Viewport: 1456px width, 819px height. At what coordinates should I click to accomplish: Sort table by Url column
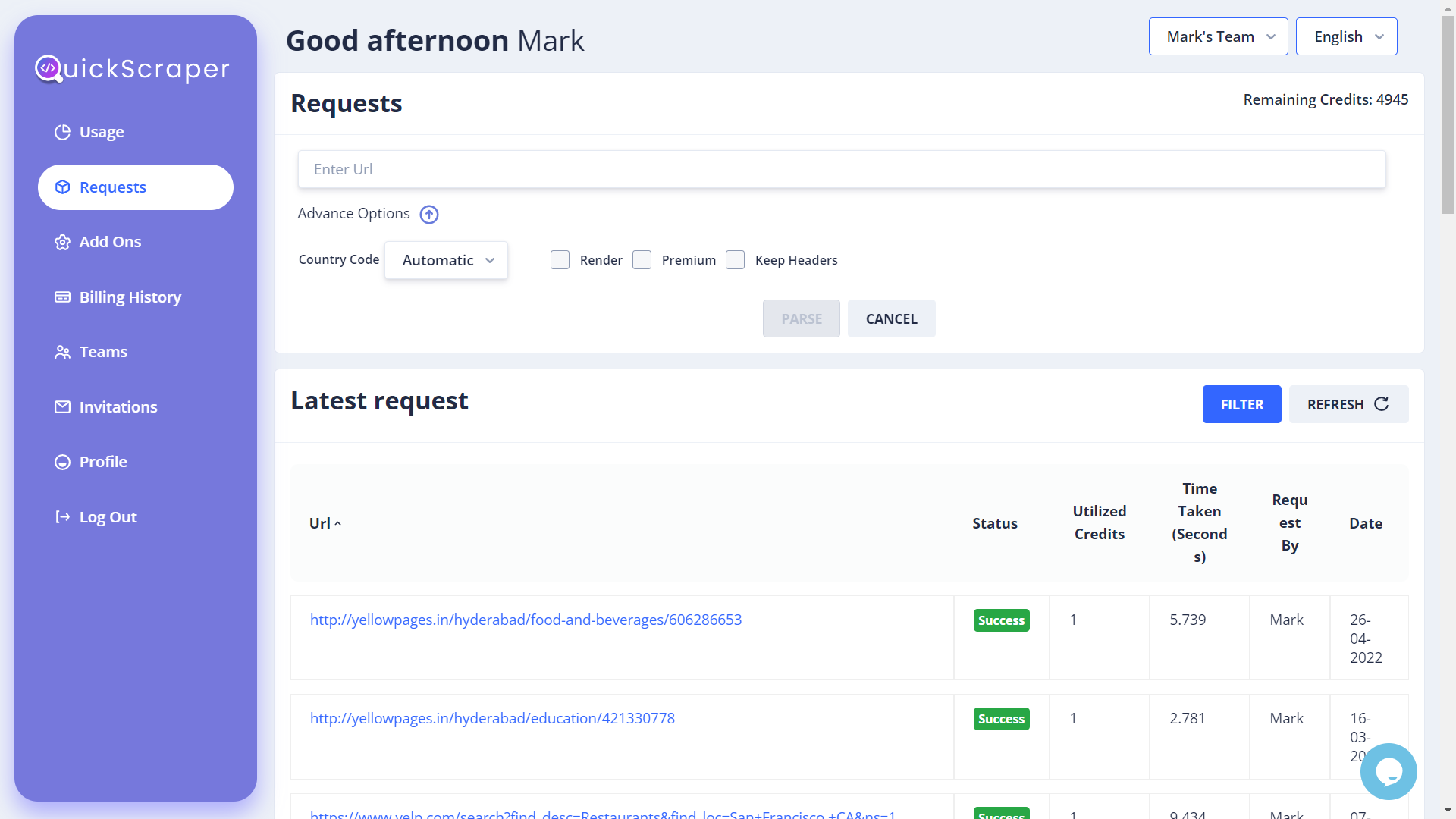[325, 523]
